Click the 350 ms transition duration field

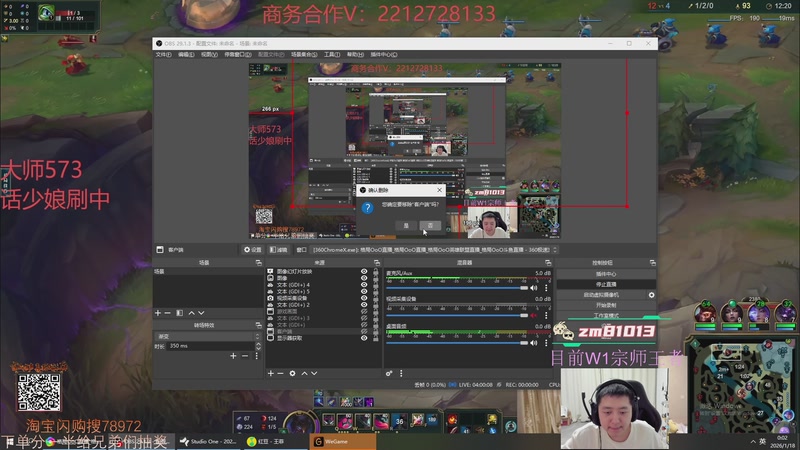(x=210, y=346)
